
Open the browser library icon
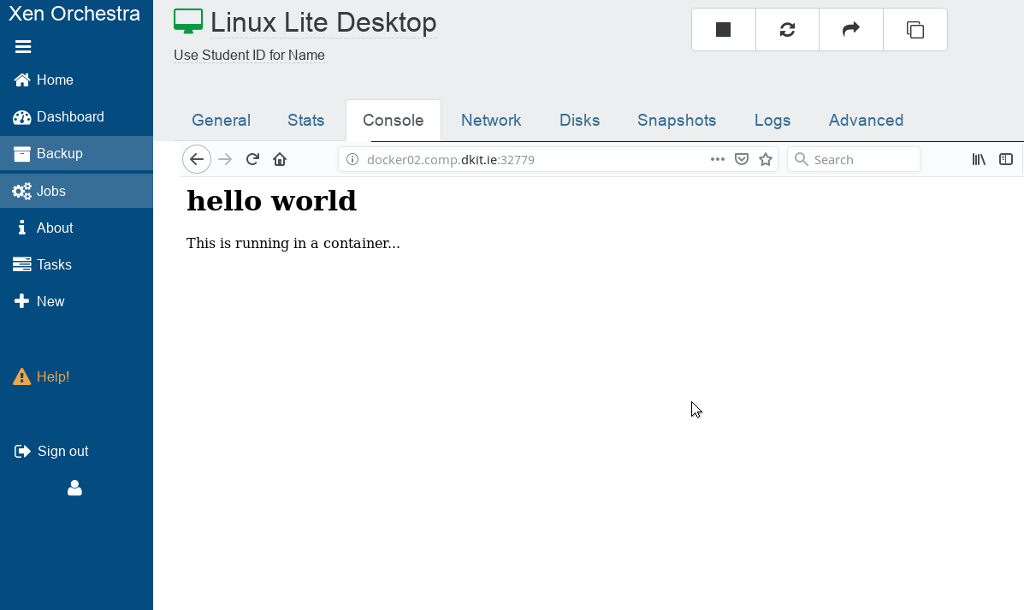click(978, 159)
